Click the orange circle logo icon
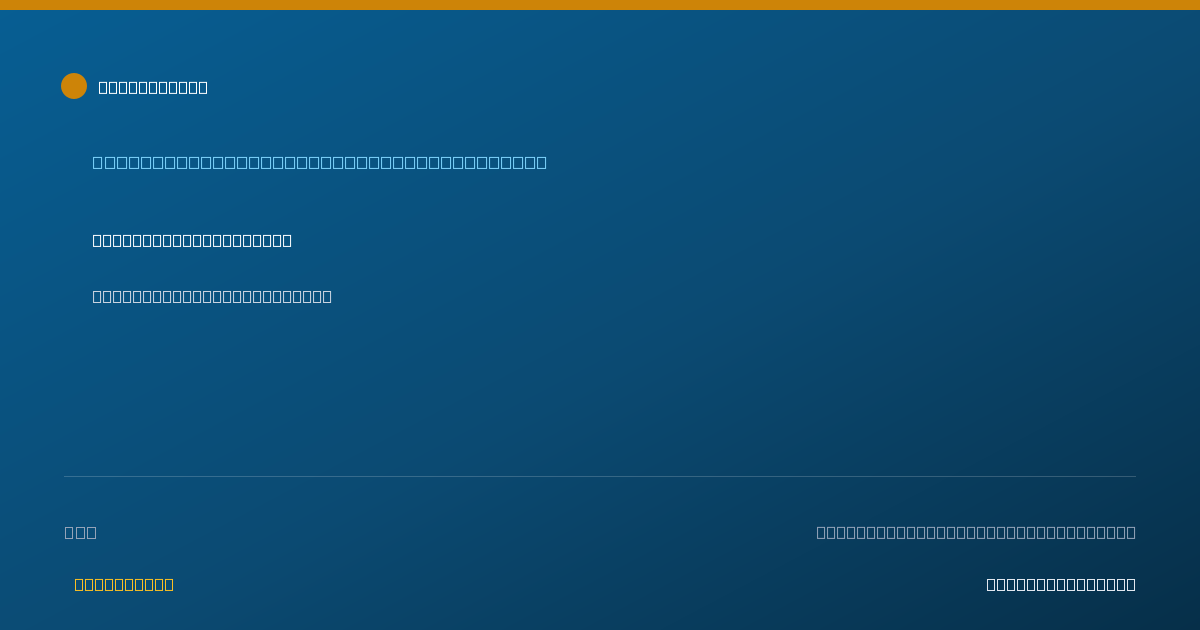Screen dimensions: 1200x630 (74, 86)
